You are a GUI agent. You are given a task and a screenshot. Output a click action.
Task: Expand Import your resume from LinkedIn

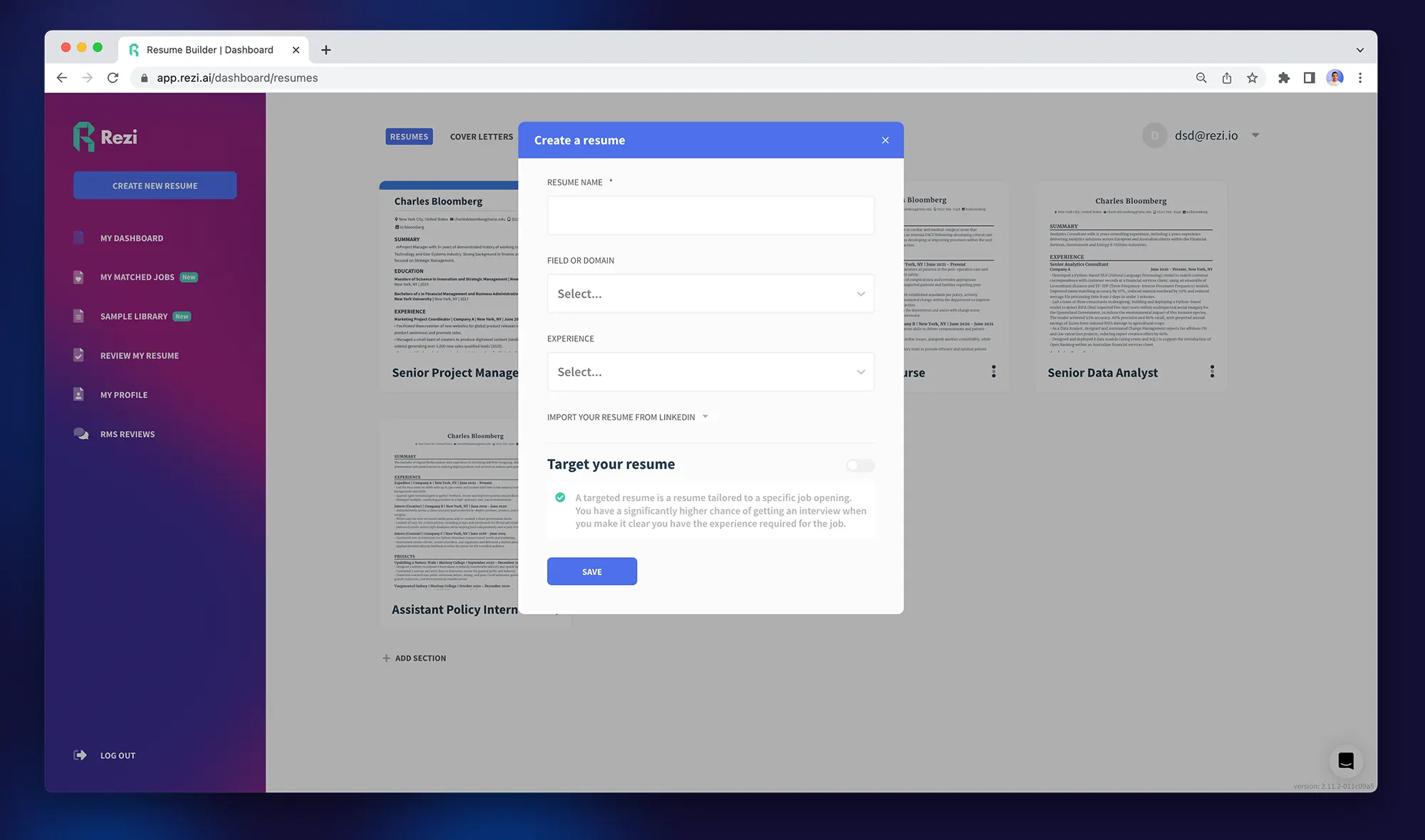(x=628, y=417)
